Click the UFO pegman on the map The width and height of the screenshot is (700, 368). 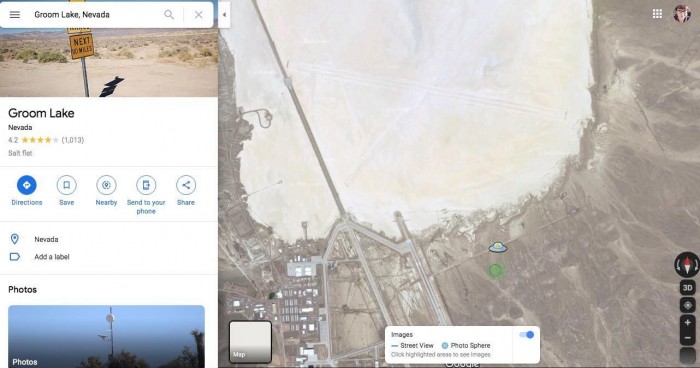coord(498,247)
